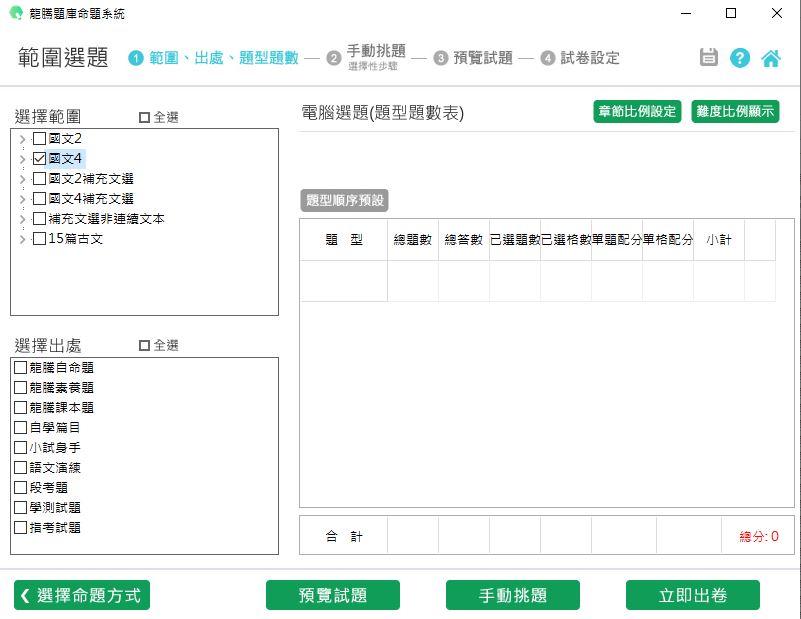Viewport: 801px width, 619px height.
Task: Check the 國文2 checkbox
Action: (39, 139)
